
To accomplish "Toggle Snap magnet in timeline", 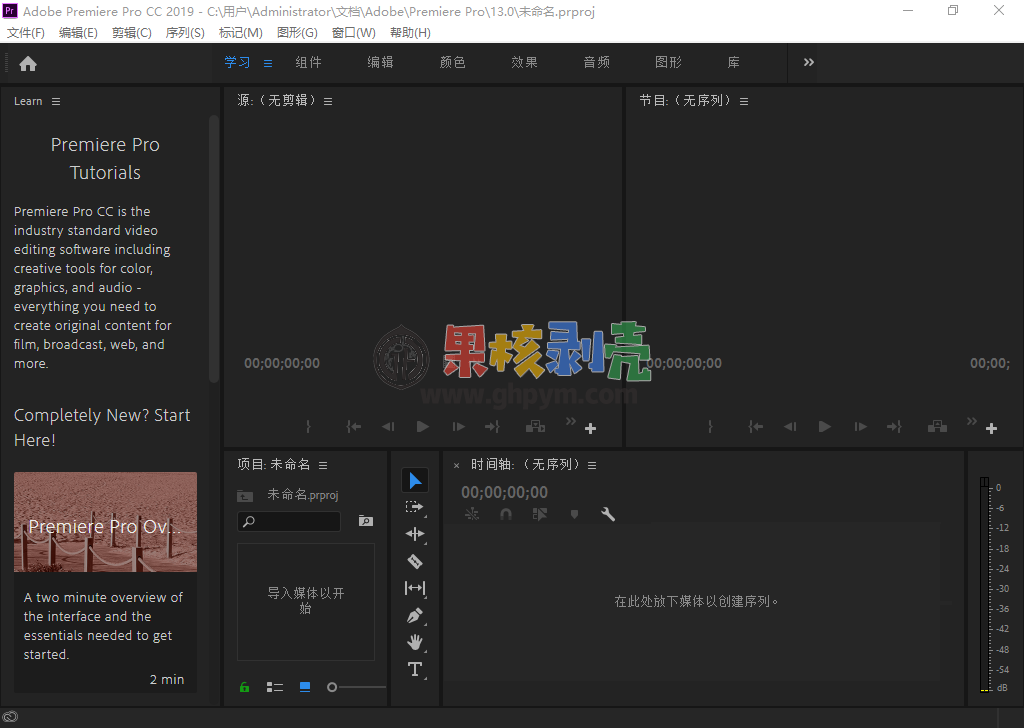I will (x=505, y=514).
